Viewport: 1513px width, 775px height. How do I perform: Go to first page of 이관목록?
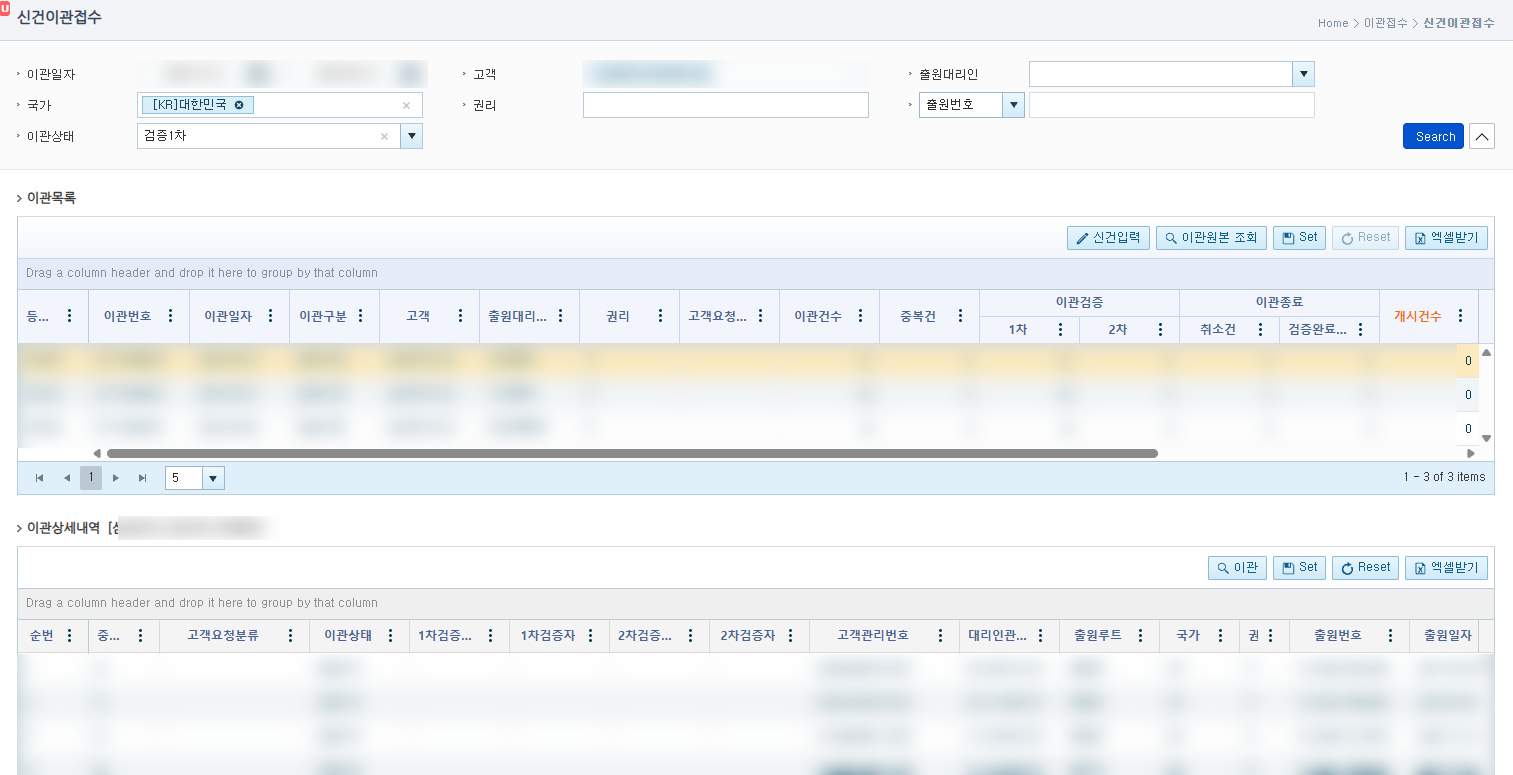[40, 478]
